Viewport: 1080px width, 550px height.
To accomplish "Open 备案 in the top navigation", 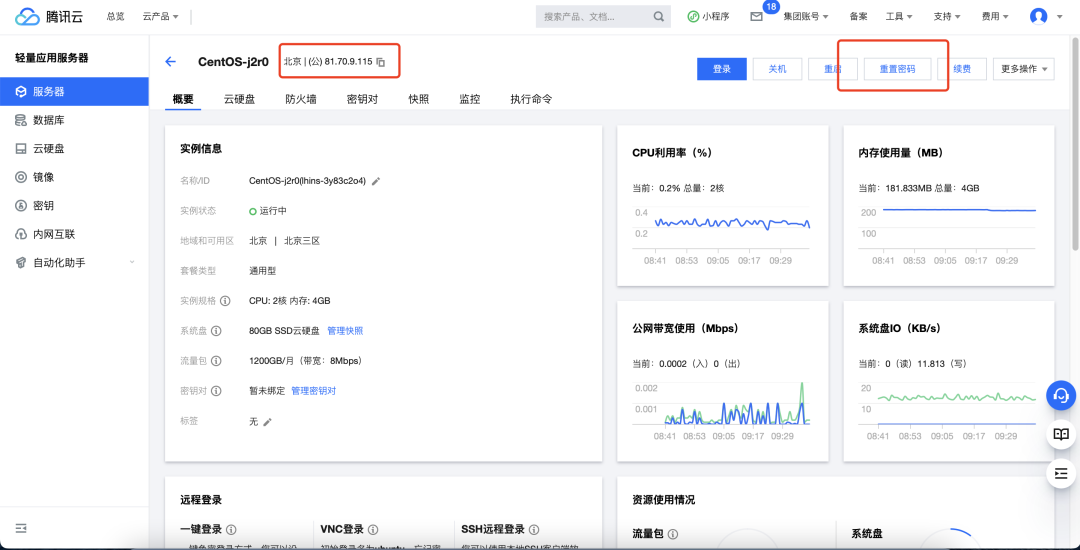I will coord(858,17).
